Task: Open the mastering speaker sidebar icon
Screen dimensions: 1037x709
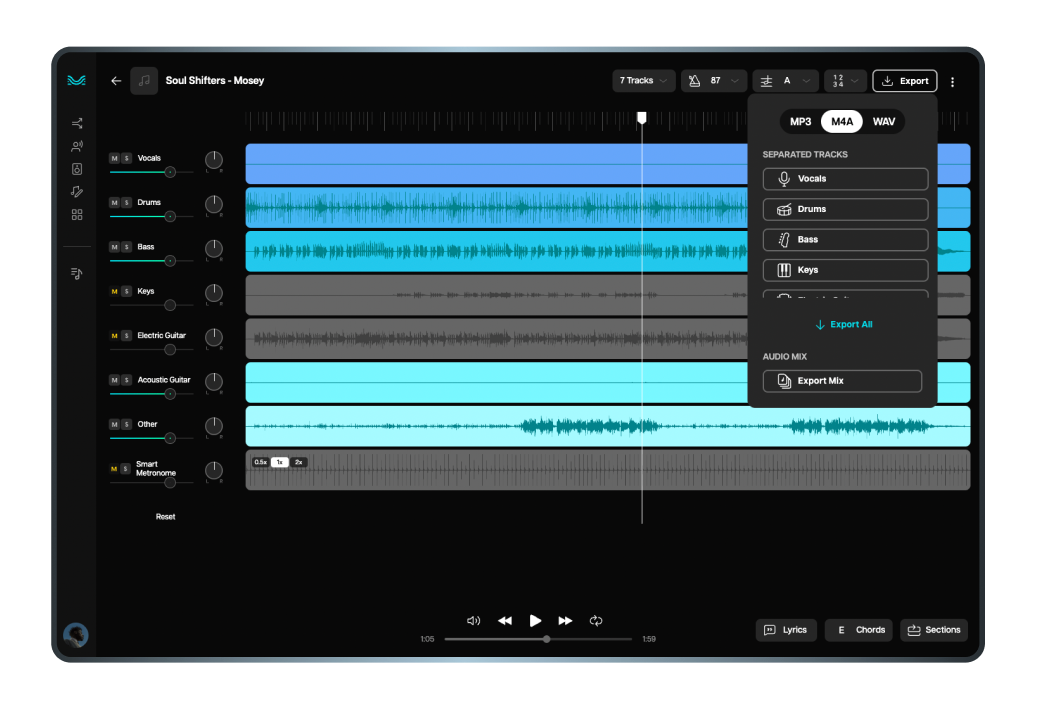Action: click(77, 169)
